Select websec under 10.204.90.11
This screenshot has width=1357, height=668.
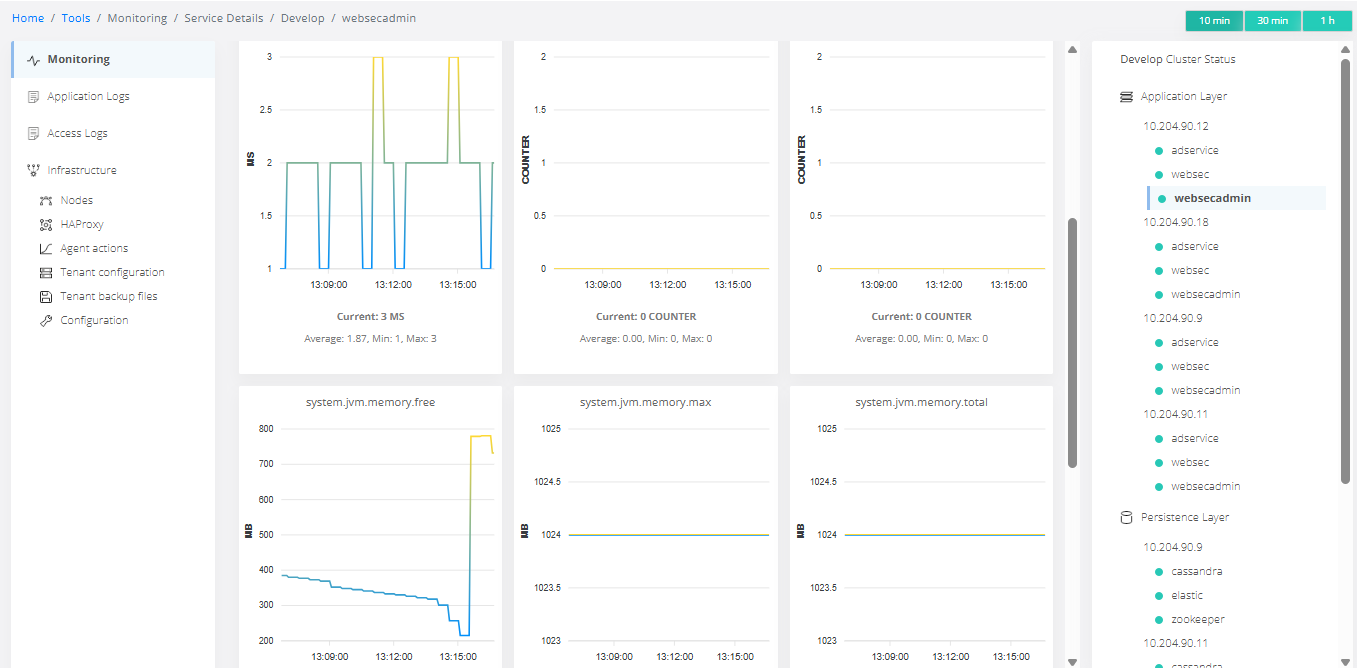[x=1190, y=463]
